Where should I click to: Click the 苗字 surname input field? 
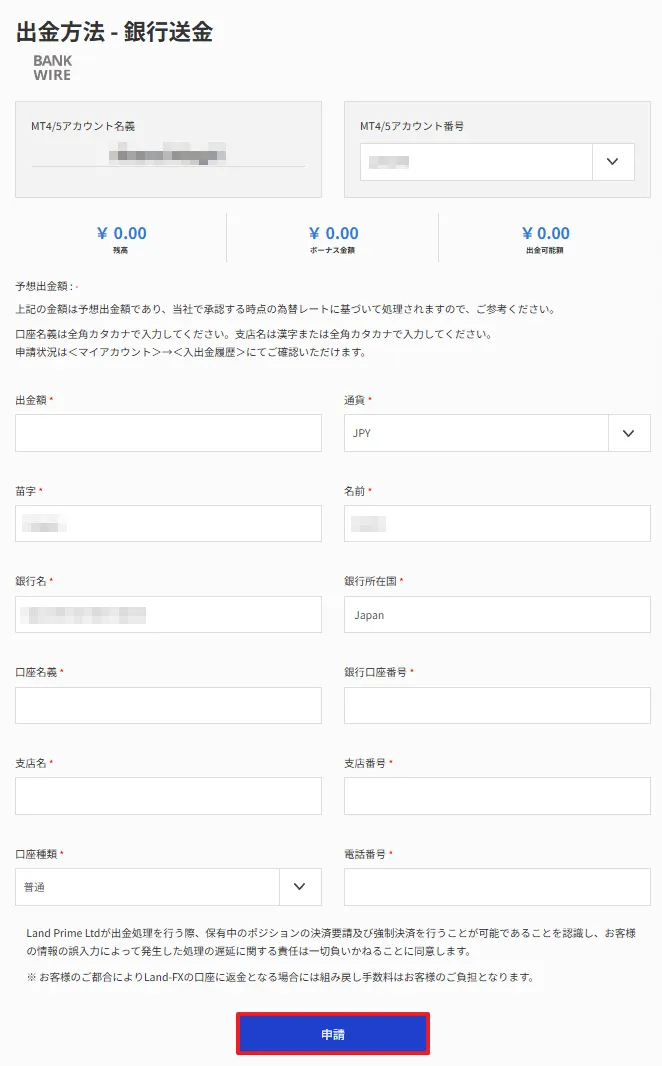point(168,523)
